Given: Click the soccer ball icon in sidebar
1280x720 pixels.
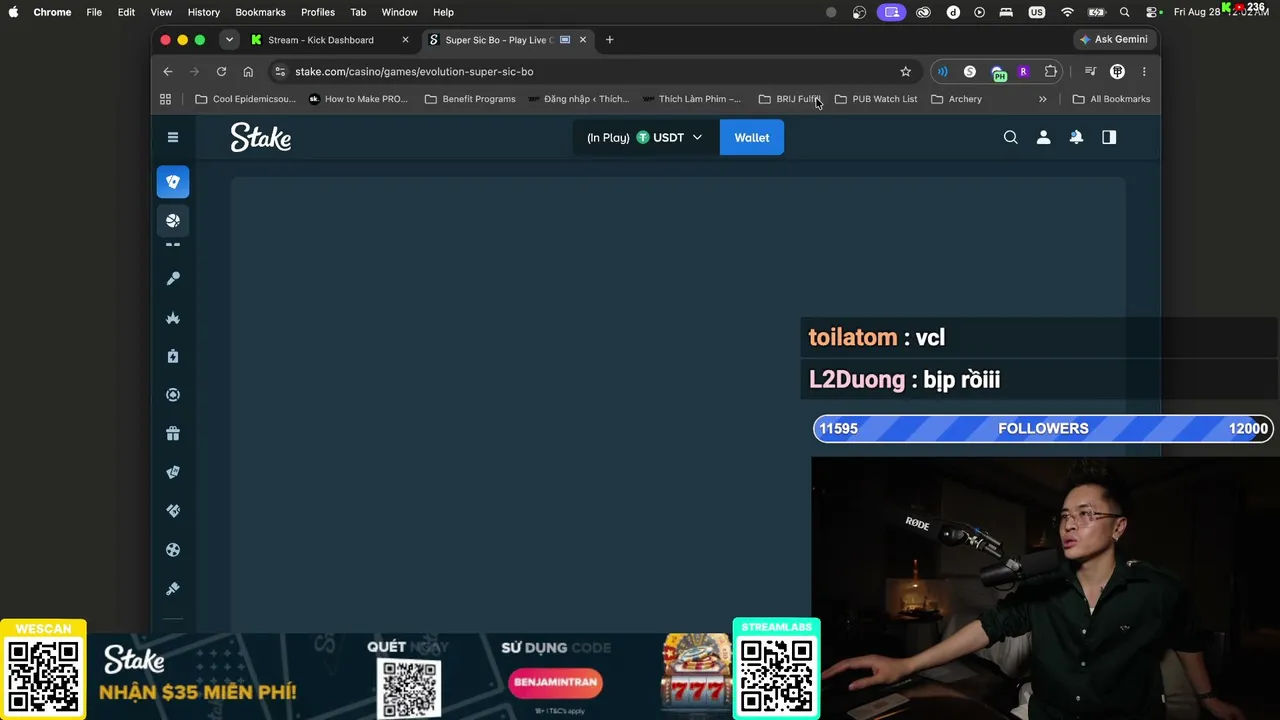Looking at the screenshot, I should (x=173, y=550).
